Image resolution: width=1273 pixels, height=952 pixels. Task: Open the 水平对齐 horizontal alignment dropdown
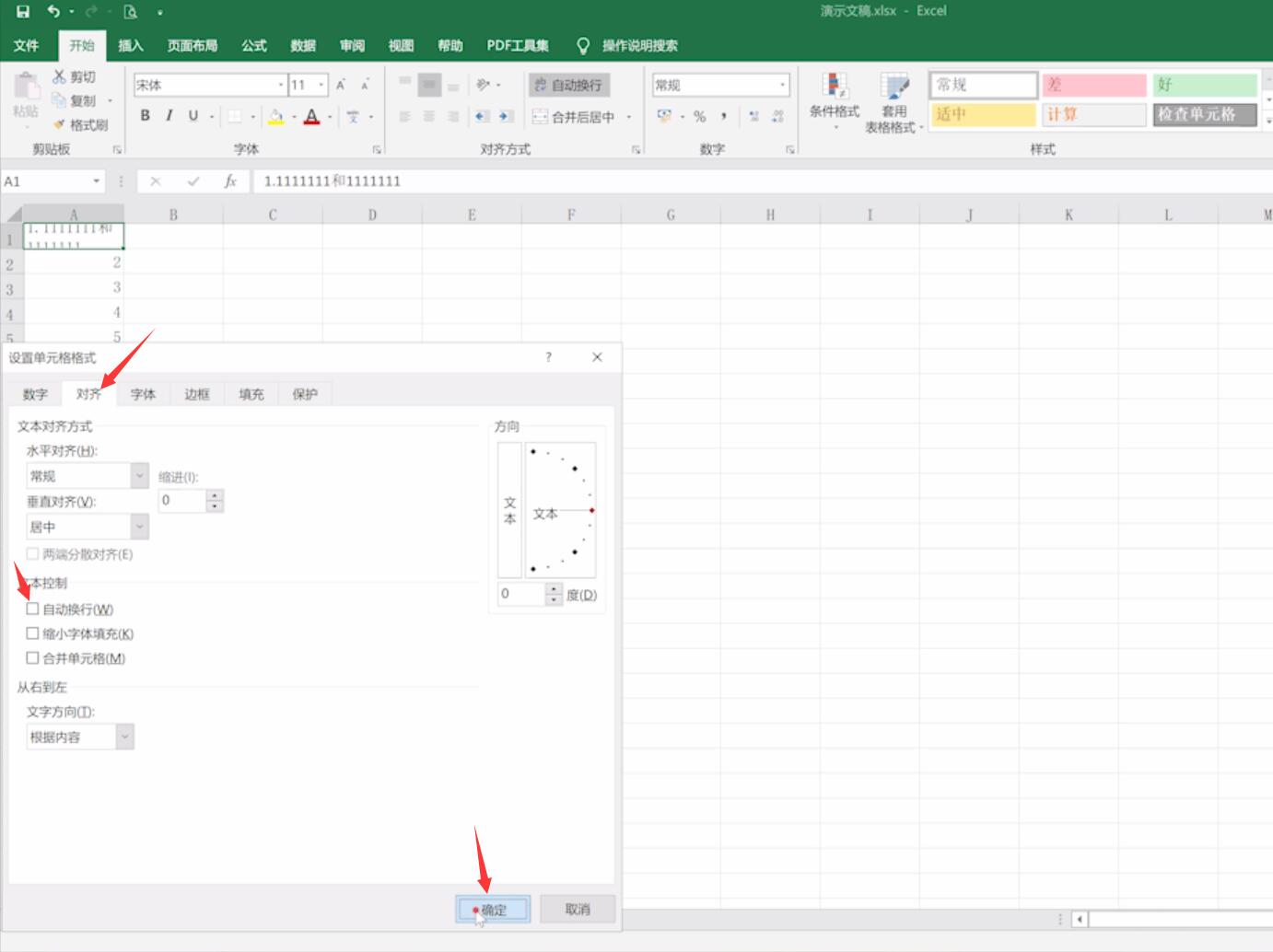pos(140,476)
